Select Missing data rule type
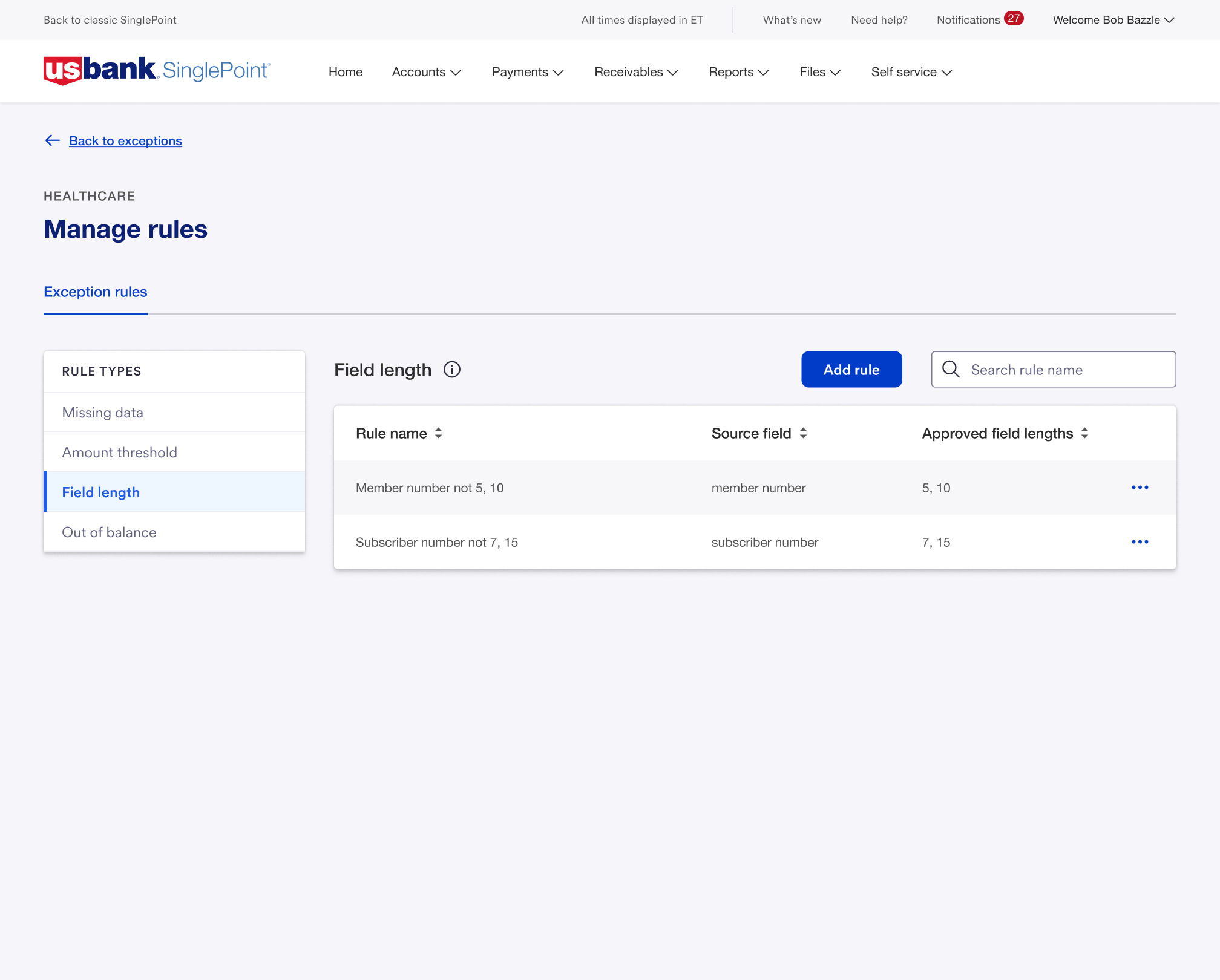The height and width of the screenshot is (980, 1220). pyautogui.click(x=102, y=412)
